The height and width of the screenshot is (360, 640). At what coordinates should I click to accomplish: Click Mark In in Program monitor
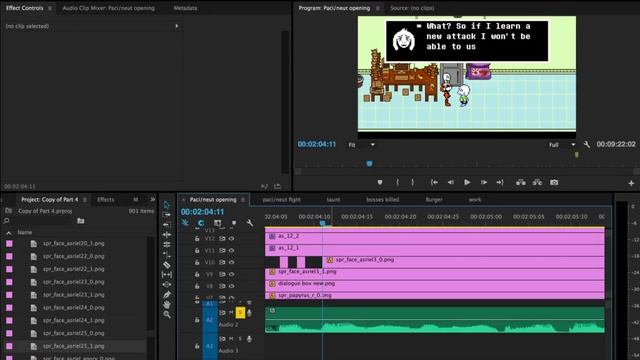pyautogui.click(x=398, y=182)
